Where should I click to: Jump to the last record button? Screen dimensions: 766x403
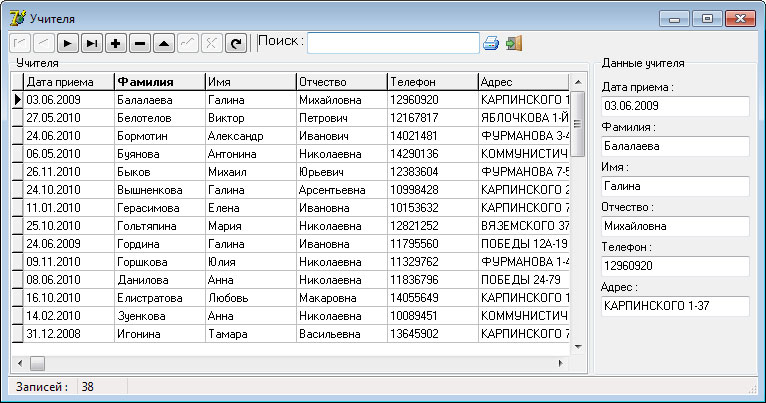(x=91, y=43)
